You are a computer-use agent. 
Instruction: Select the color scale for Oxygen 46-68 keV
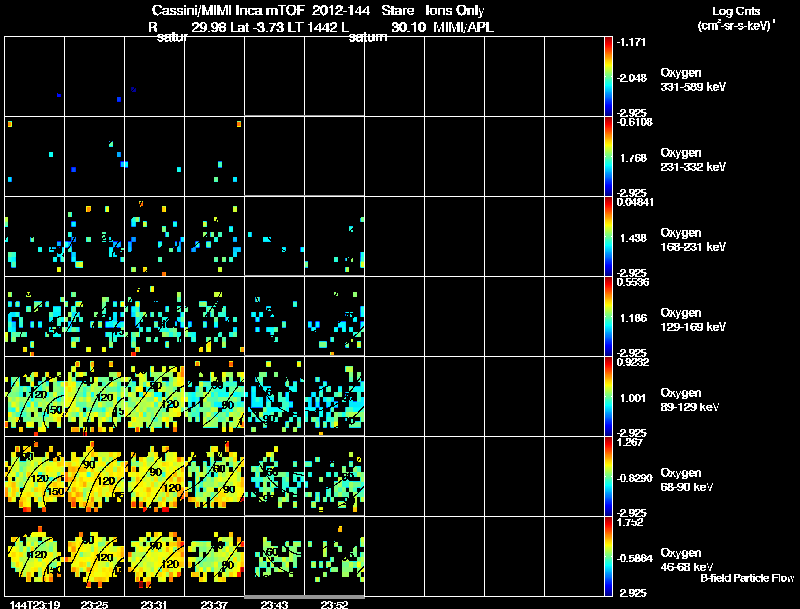coord(608,556)
